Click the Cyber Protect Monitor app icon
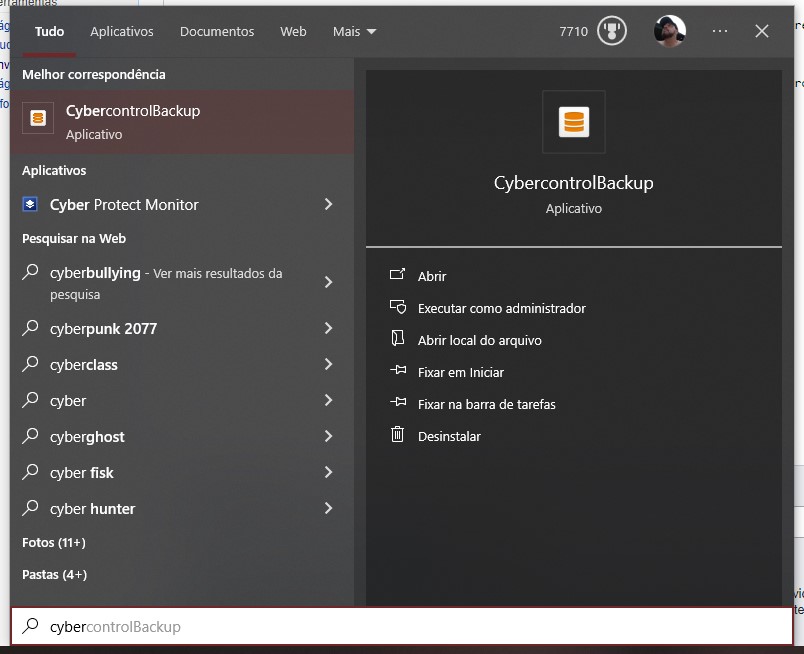The width and height of the screenshot is (804, 654). click(x=30, y=204)
